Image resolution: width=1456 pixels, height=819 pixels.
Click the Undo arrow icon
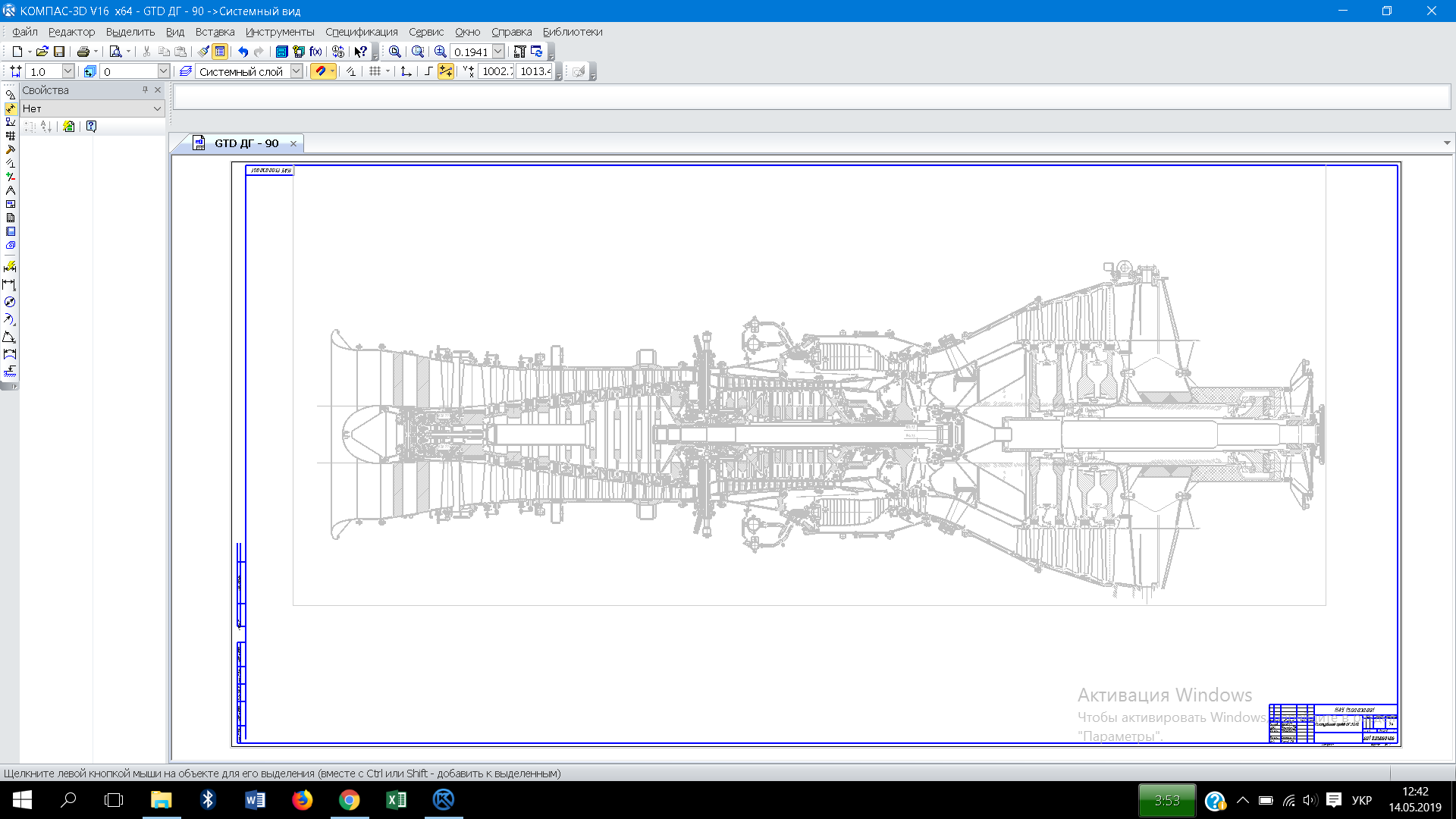pyautogui.click(x=243, y=52)
